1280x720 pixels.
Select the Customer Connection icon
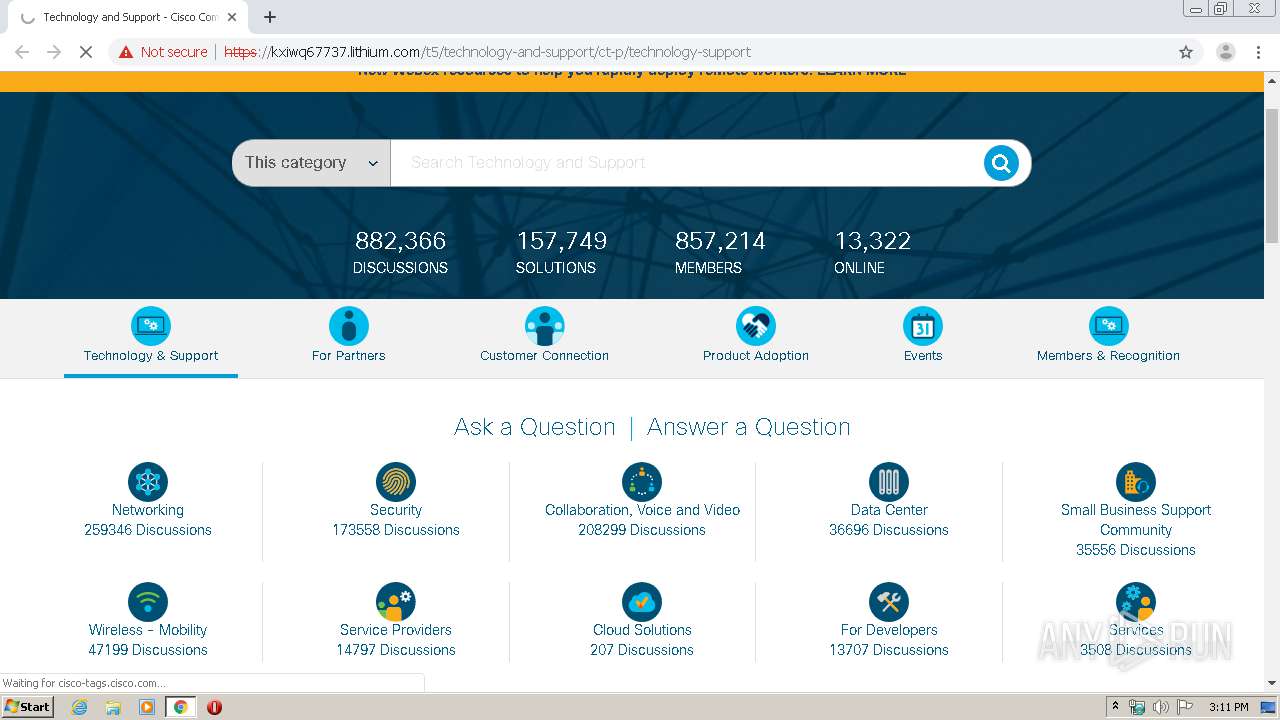coord(545,326)
